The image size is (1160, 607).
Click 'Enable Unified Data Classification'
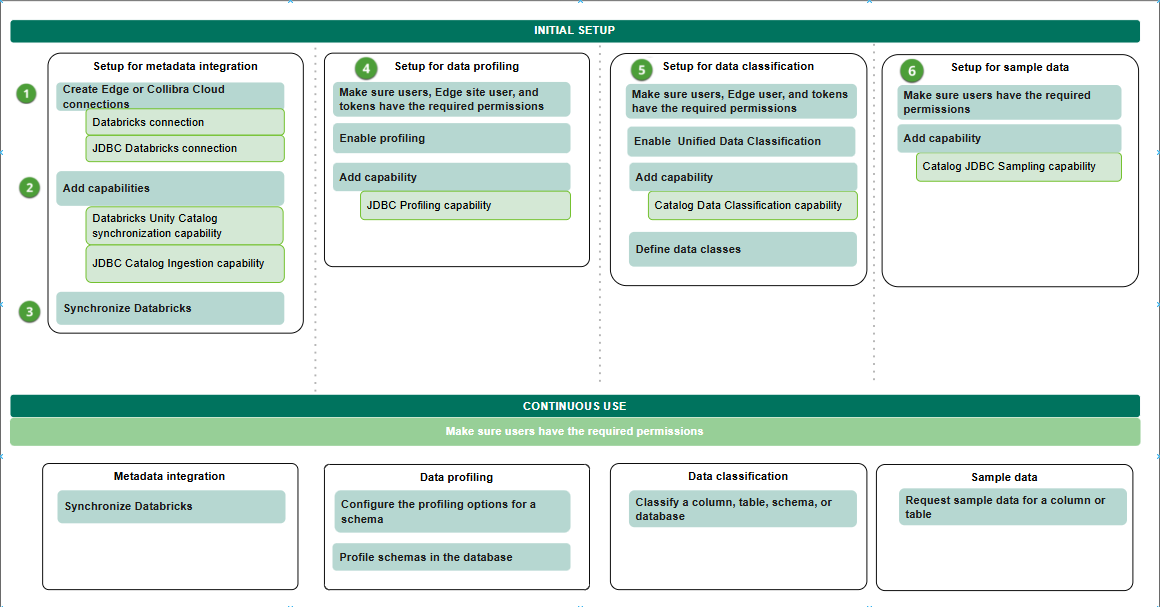click(741, 141)
